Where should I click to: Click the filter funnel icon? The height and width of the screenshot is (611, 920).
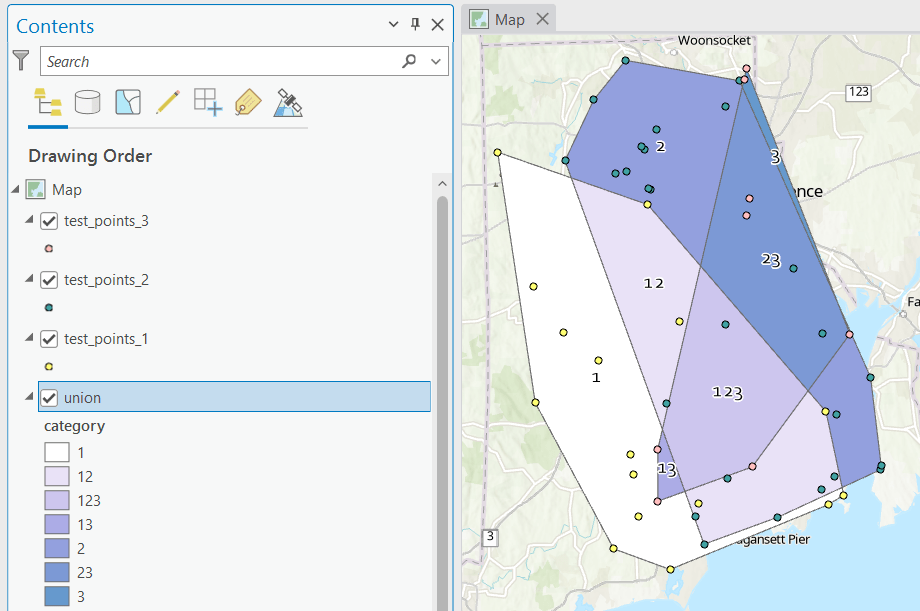click(x=22, y=61)
